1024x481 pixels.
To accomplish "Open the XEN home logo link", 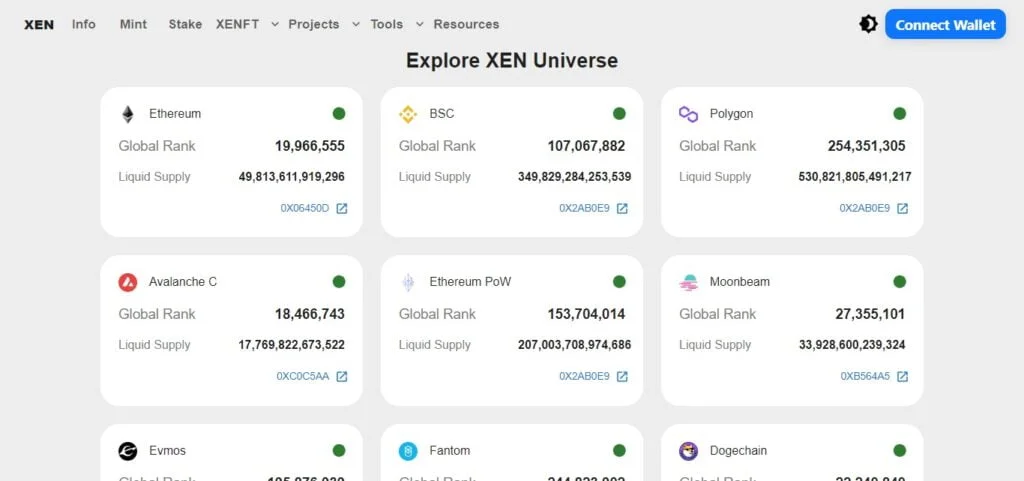I will (39, 25).
